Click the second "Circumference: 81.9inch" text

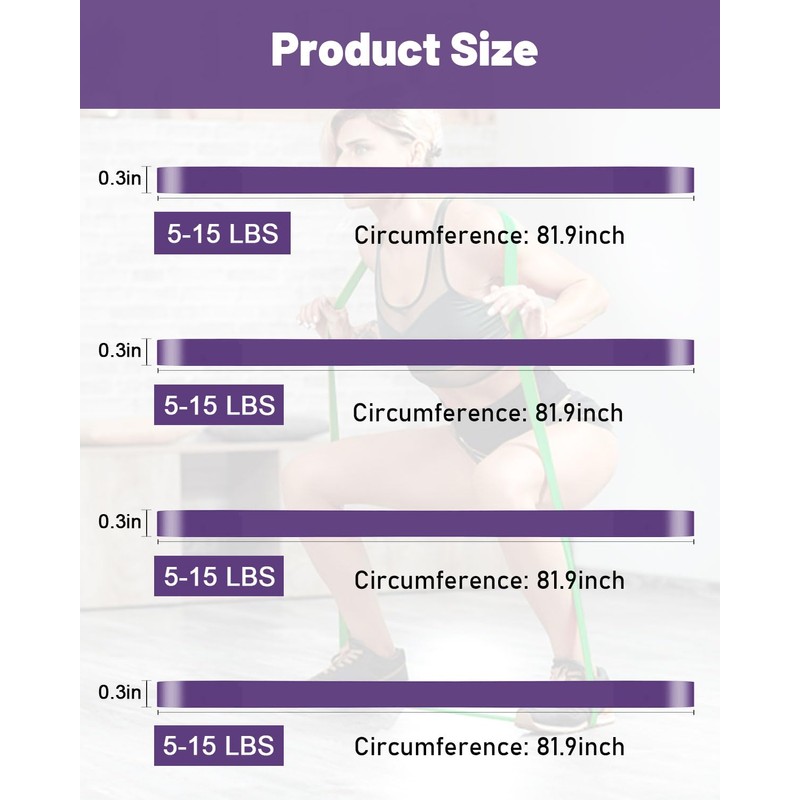pyautogui.click(x=487, y=412)
